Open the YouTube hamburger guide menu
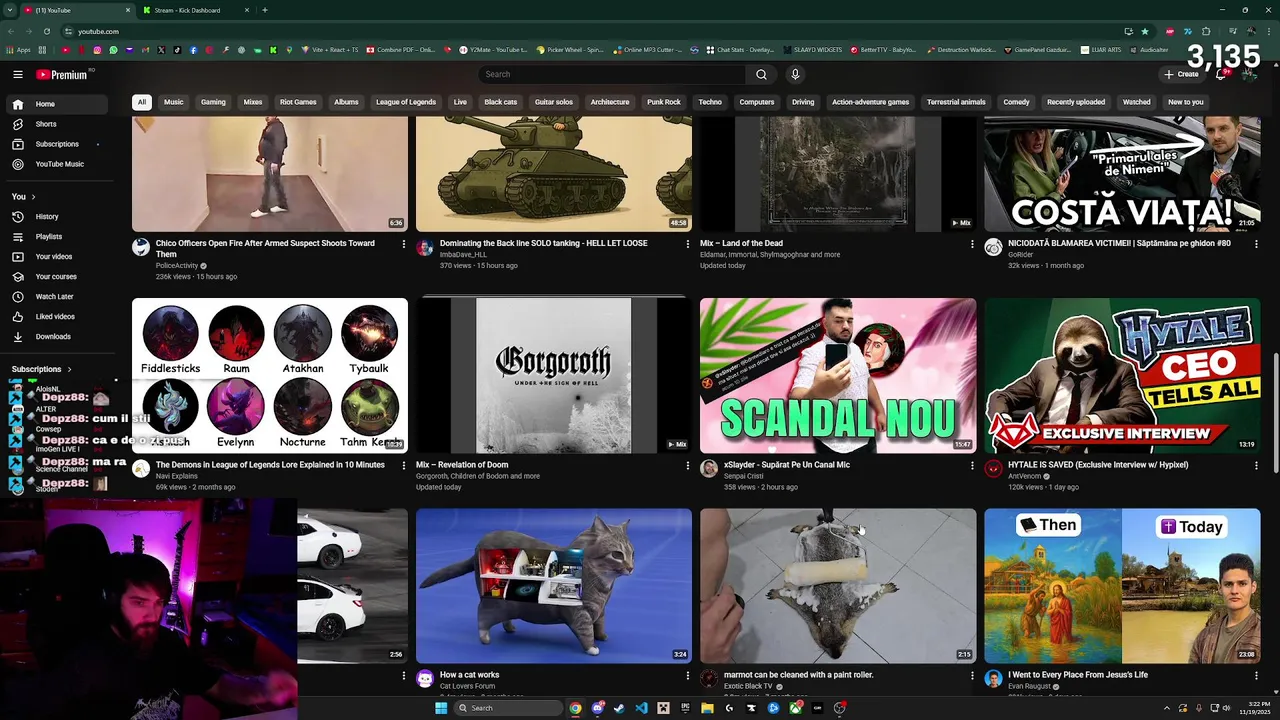The image size is (1280, 720). (x=18, y=74)
